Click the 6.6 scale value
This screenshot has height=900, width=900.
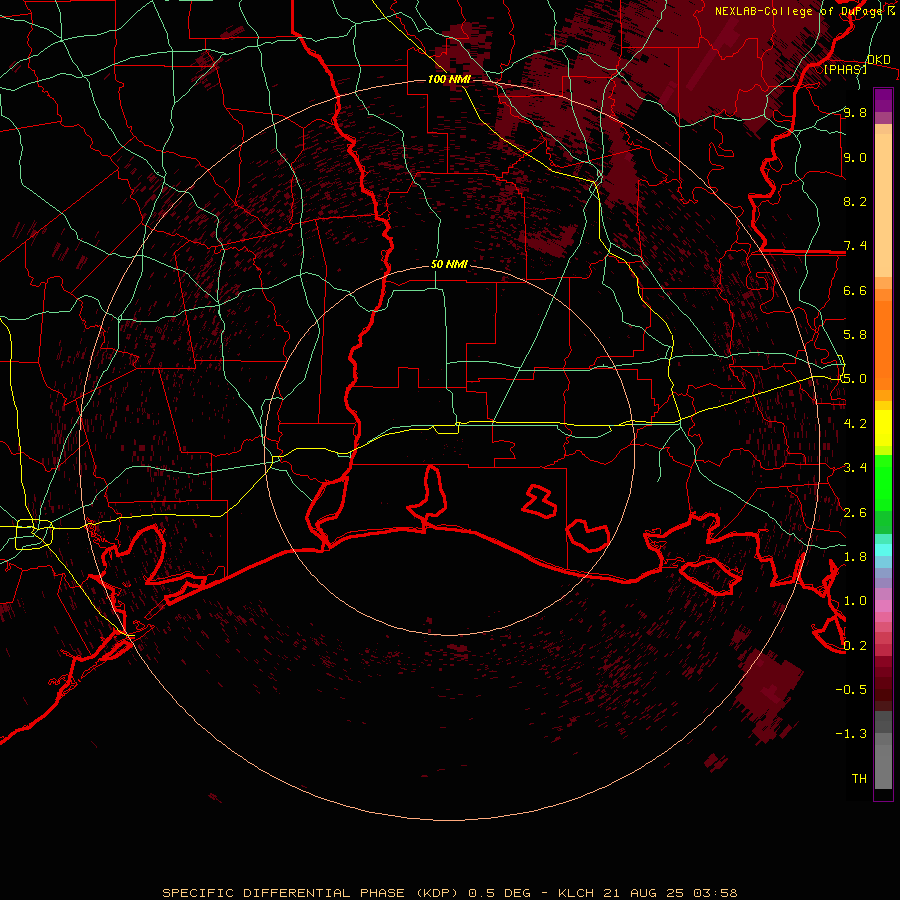(x=855, y=290)
